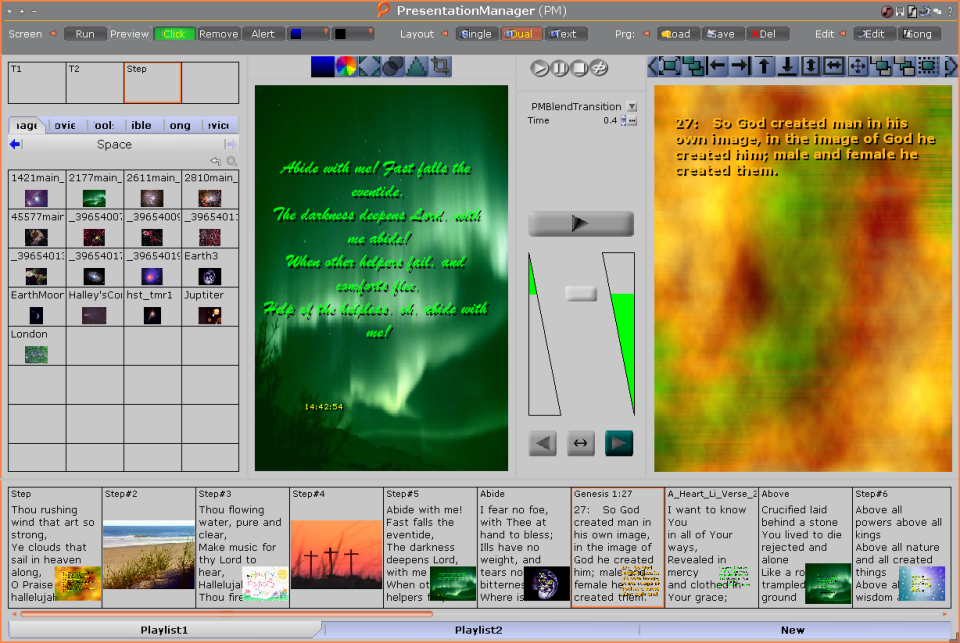Image resolution: width=960 pixels, height=643 pixels.
Task: Switch to the Bible tab
Action: click(141, 125)
